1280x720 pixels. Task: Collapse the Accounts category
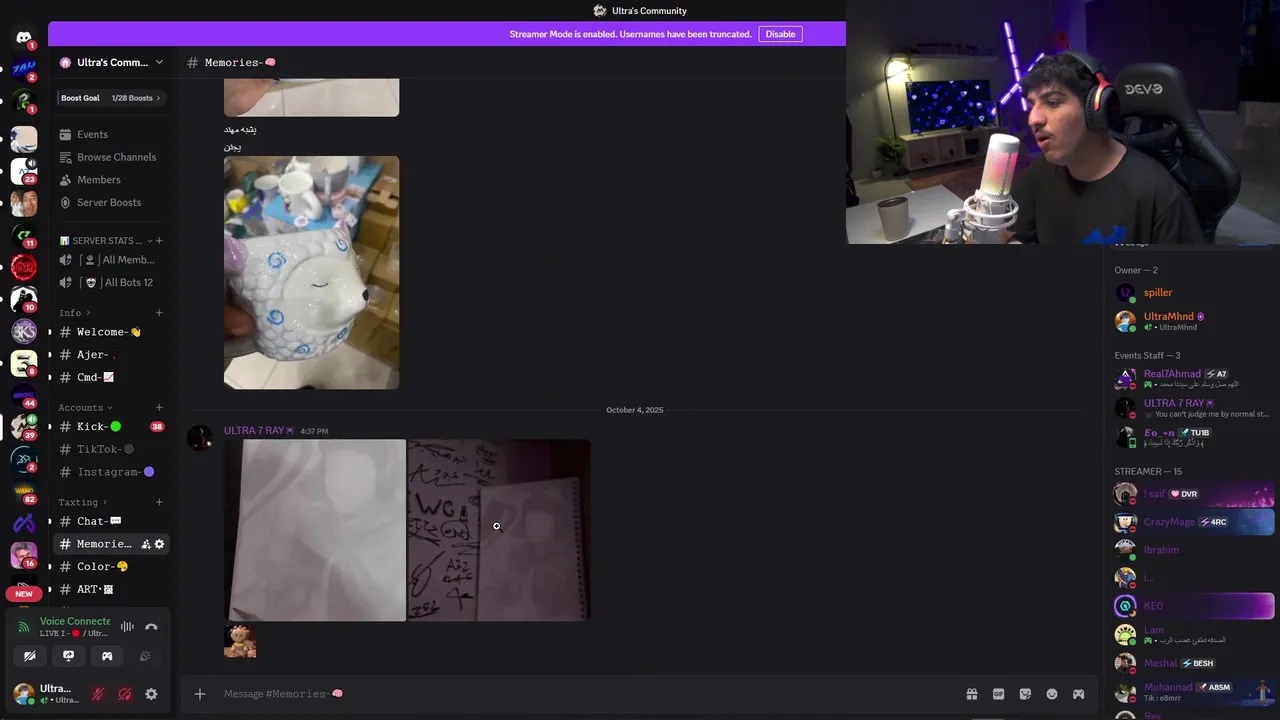coord(85,408)
